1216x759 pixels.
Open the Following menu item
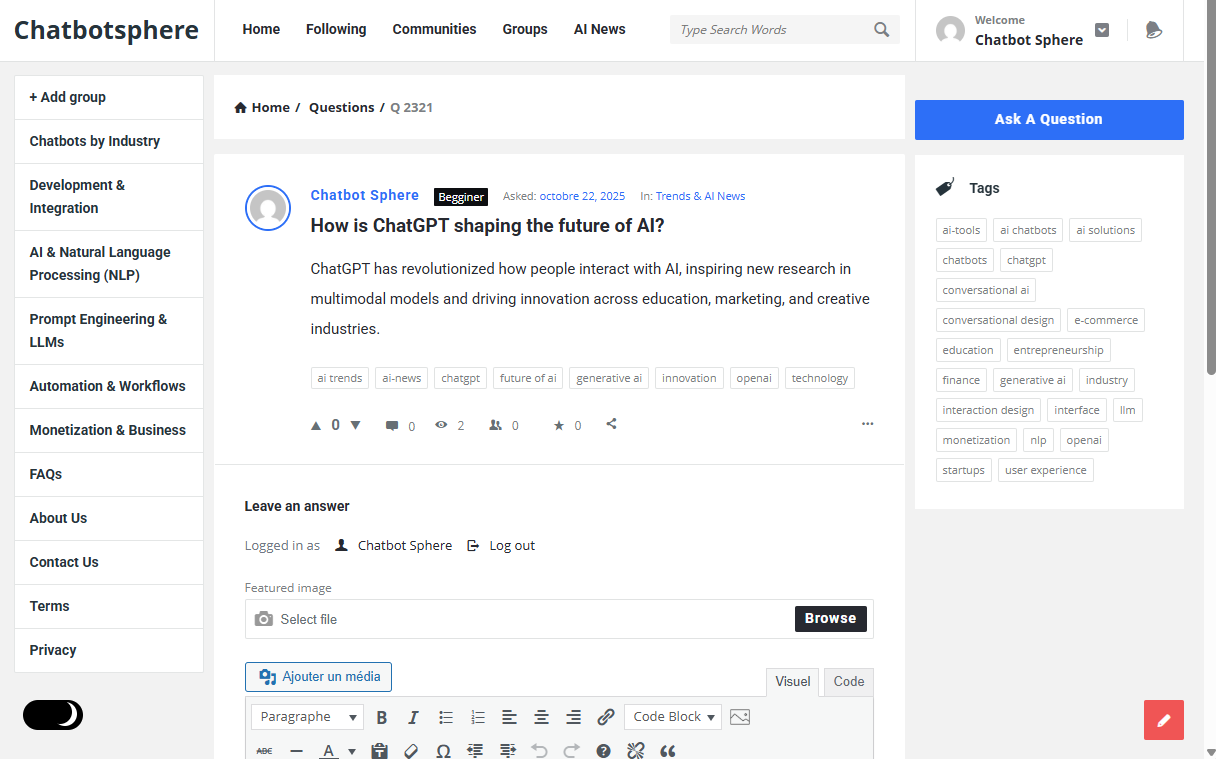(x=336, y=29)
